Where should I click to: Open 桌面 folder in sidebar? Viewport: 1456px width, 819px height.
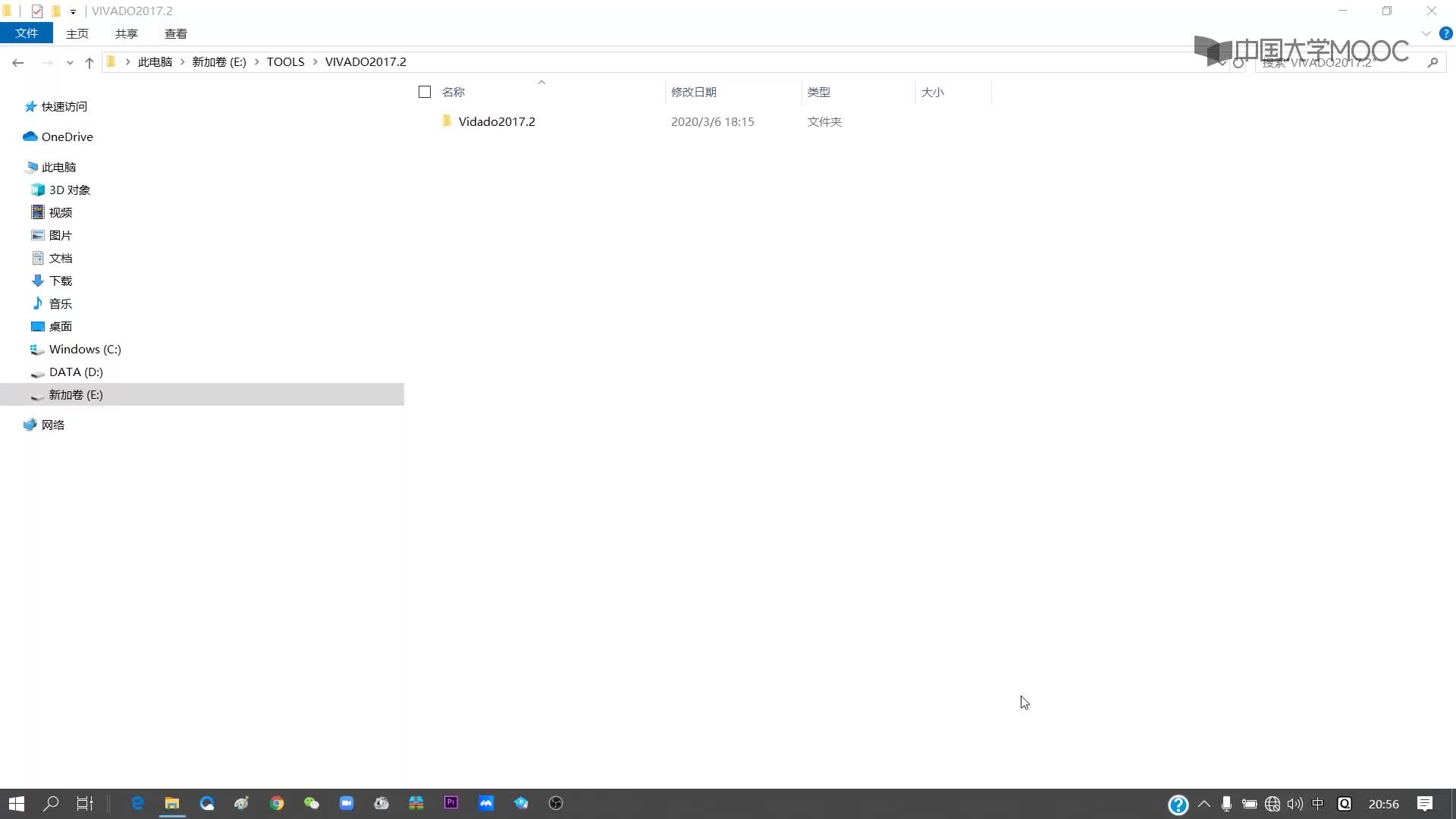tap(60, 326)
